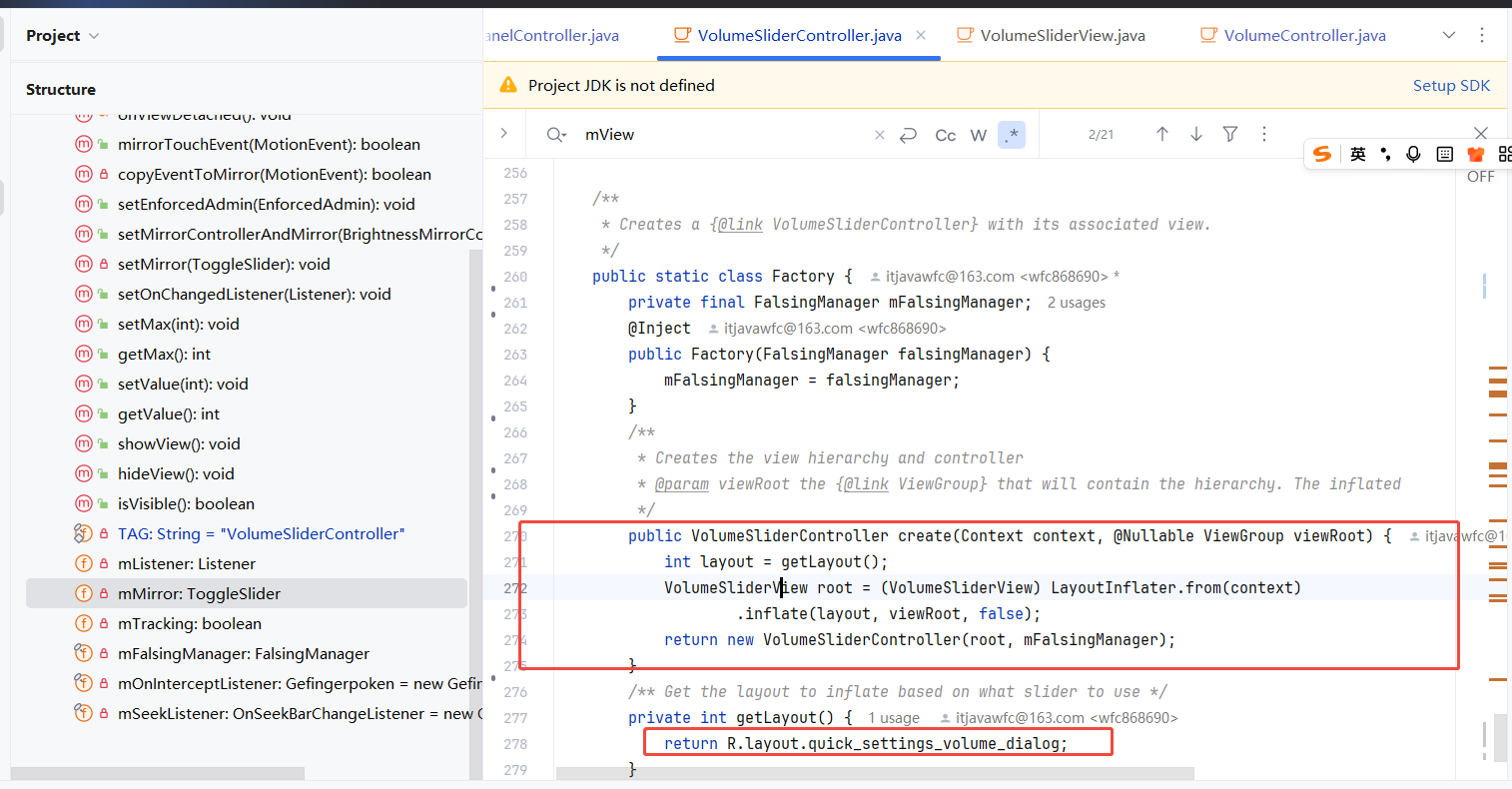Select setMax(int) method
This screenshot has width=1512, height=789.
179,325
